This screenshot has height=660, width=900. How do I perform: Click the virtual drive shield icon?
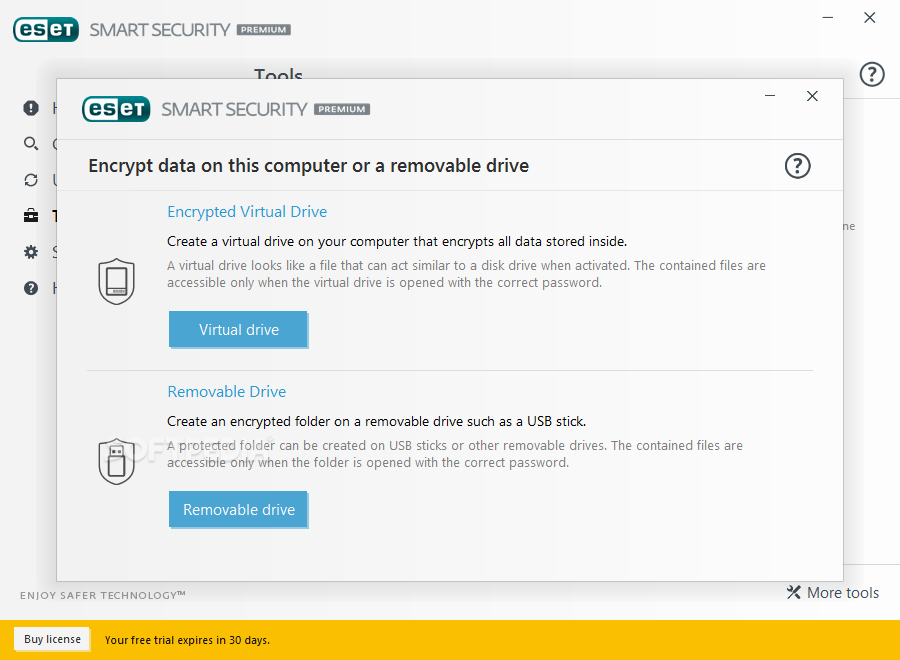pos(117,281)
